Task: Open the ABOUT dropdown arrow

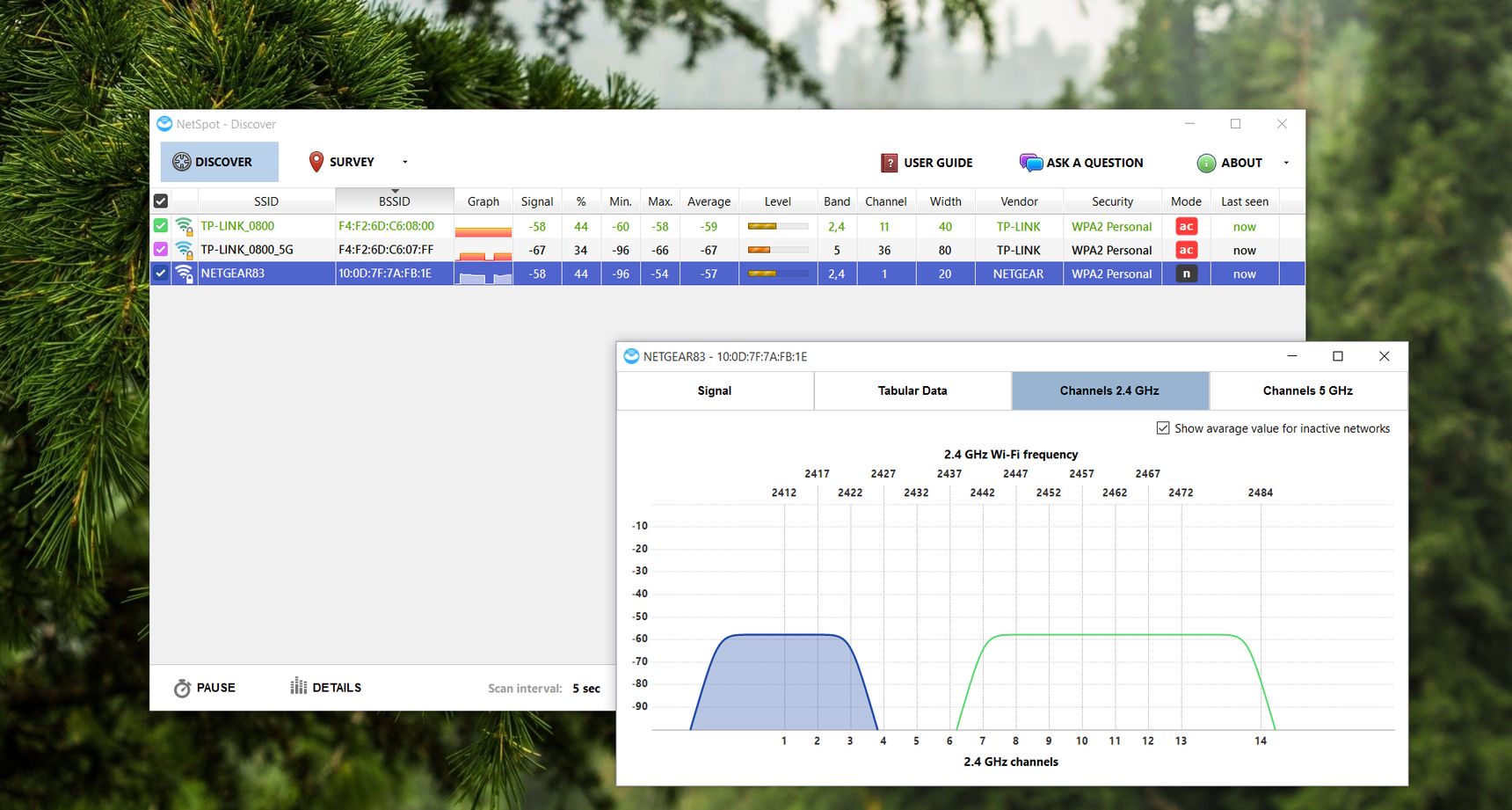Action: pyautogui.click(x=1286, y=163)
